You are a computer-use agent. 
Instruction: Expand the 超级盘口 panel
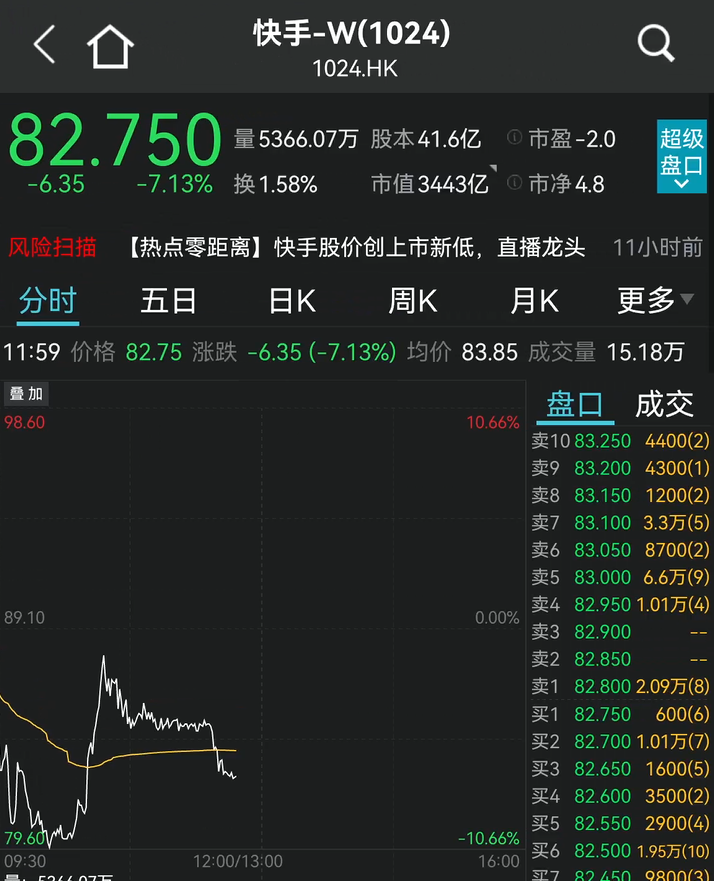(x=681, y=157)
